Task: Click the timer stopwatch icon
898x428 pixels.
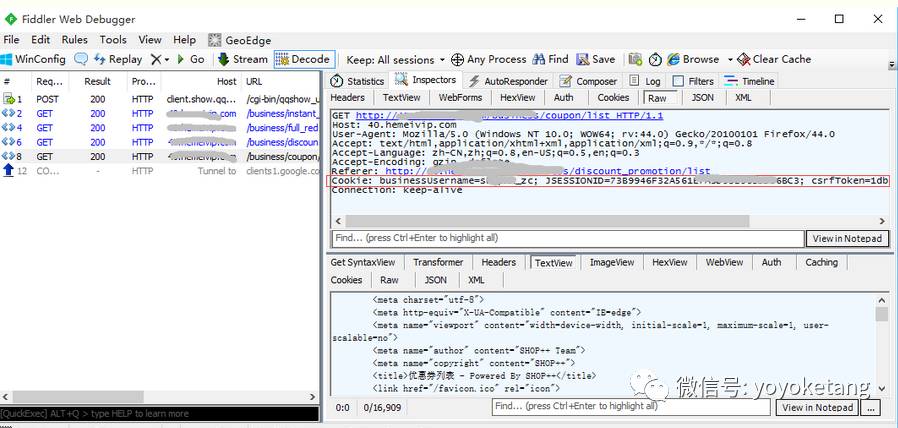Action: pos(655,60)
